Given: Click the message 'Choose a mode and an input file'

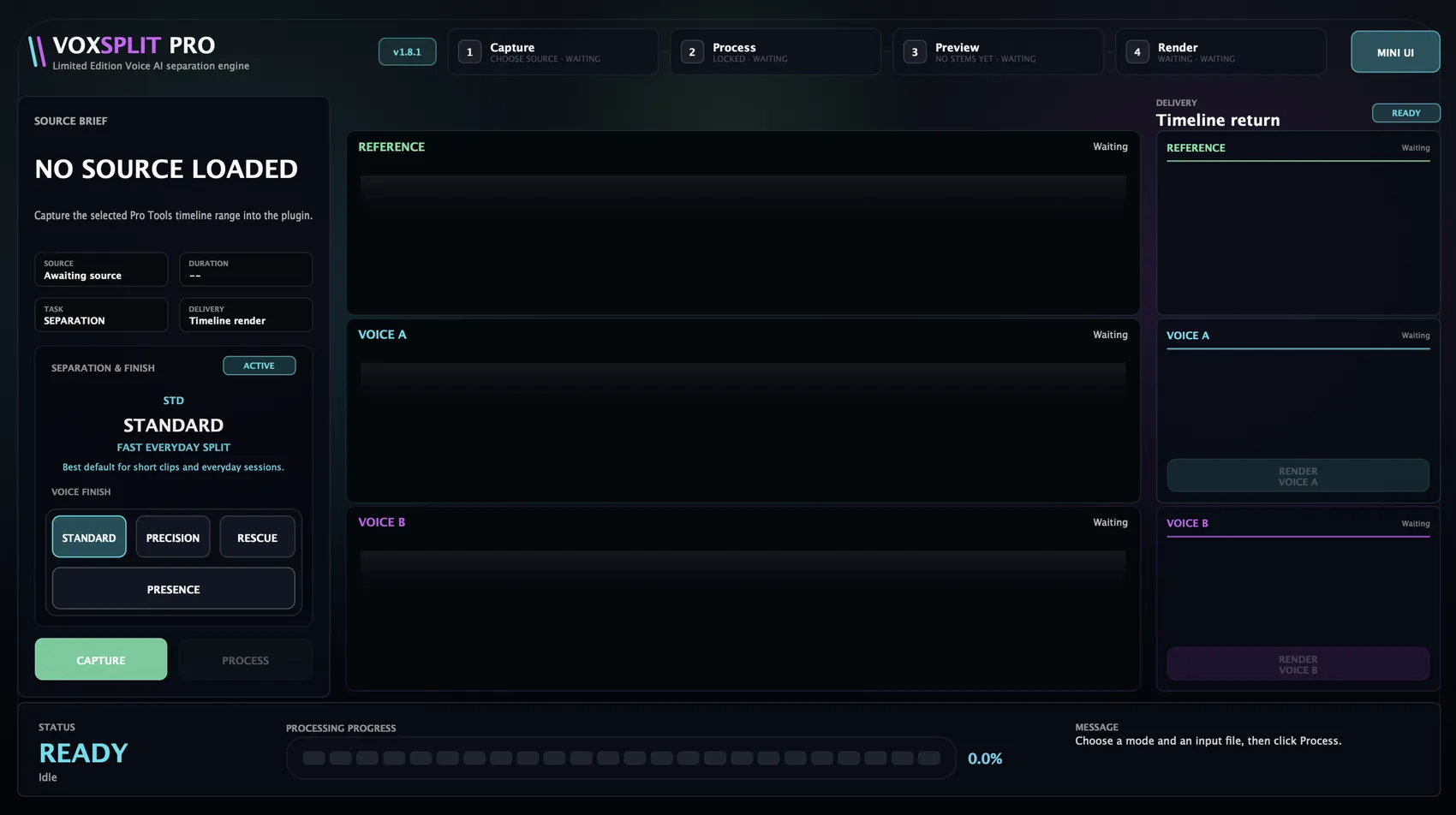Looking at the screenshot, I should tap(1208, 741).
